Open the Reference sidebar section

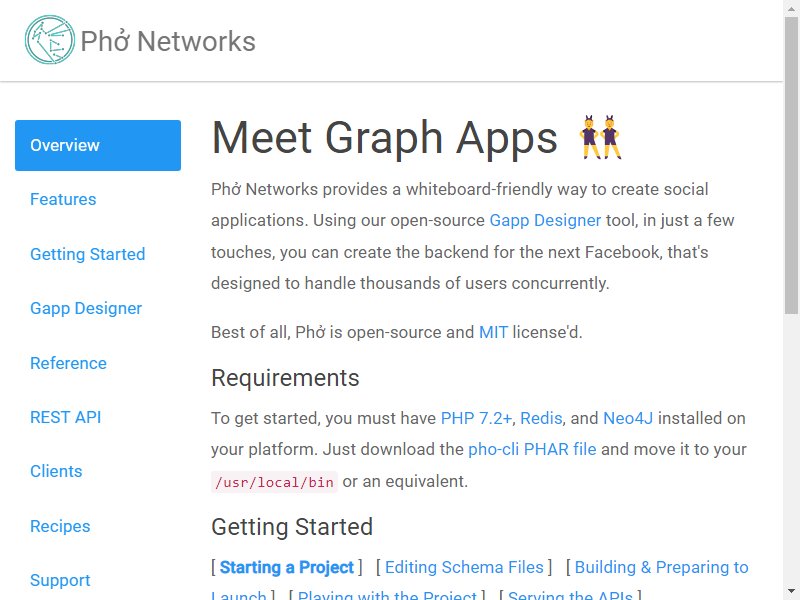(68, 363)
